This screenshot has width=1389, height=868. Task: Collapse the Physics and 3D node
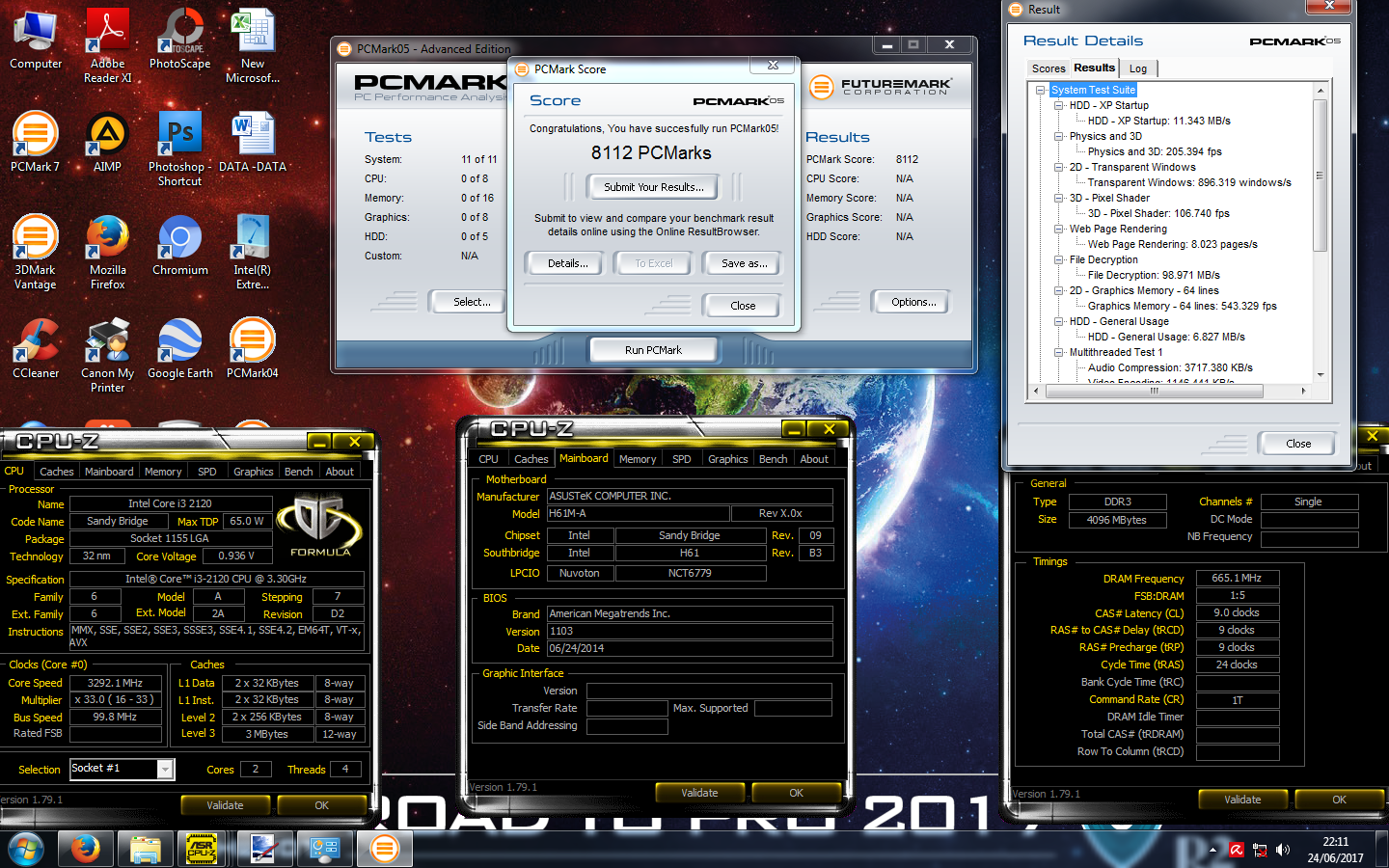click(1059, 136)
